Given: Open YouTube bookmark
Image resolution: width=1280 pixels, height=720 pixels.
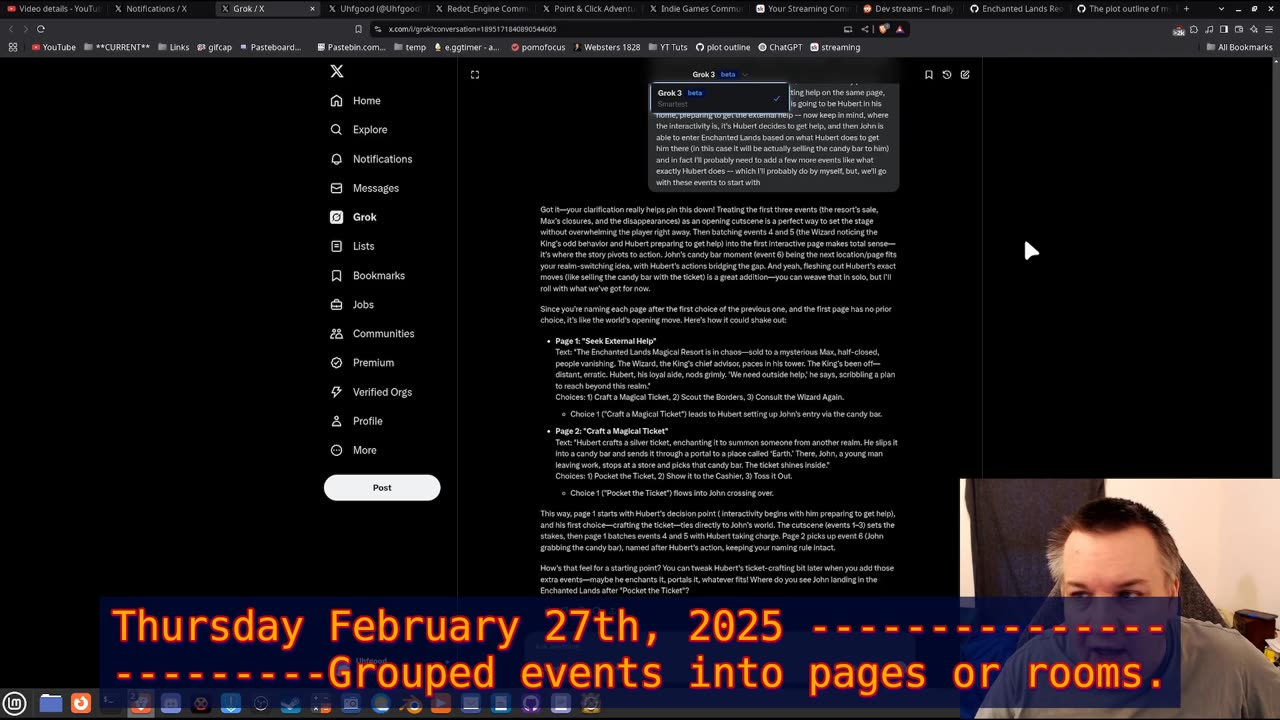Looking at the screenshot, I should coord(53,47).
